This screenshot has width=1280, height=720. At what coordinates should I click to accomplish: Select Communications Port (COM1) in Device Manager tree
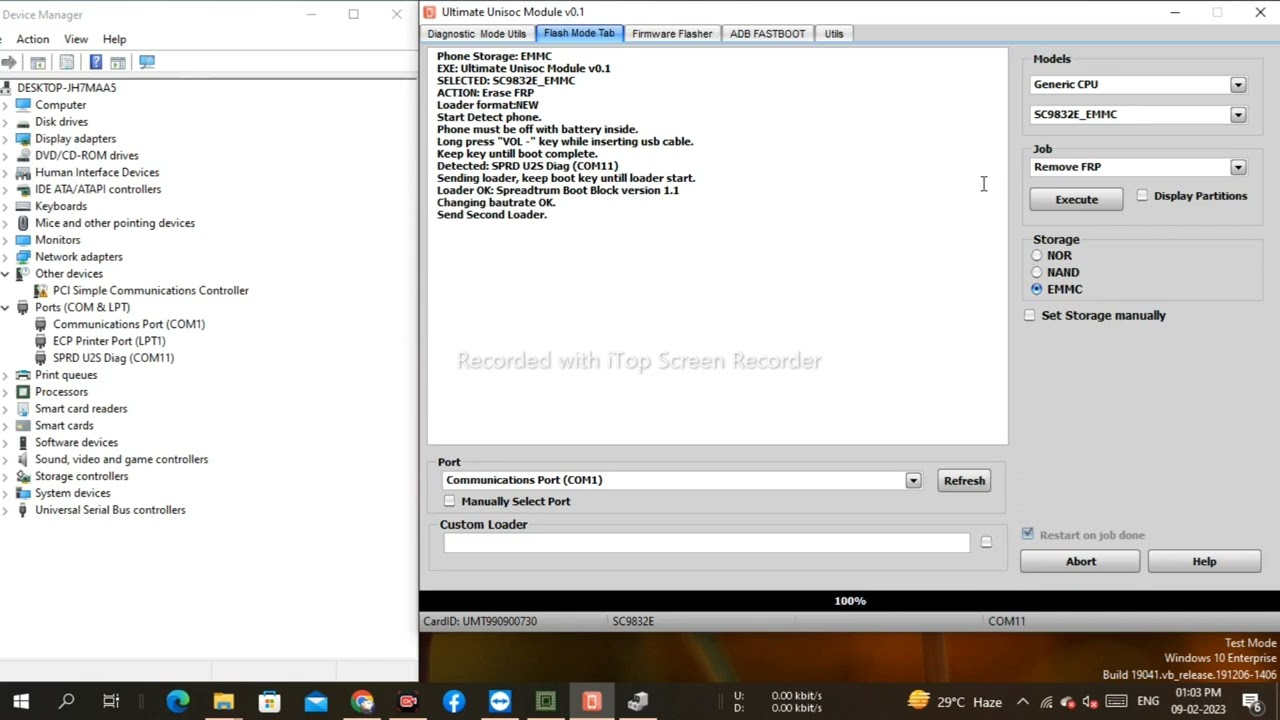(128, 324)
